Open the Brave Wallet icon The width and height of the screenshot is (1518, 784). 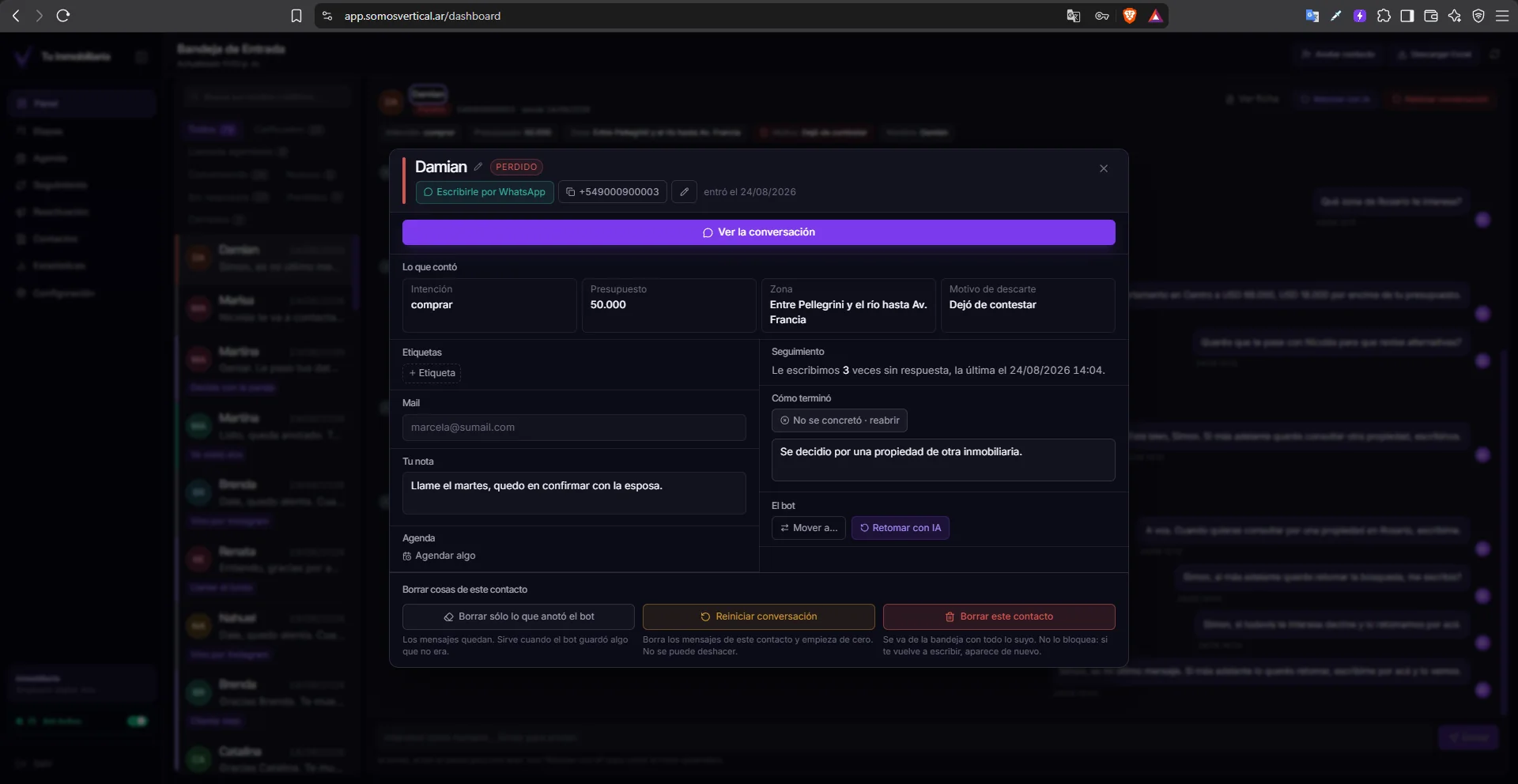tap(1431, 16)
